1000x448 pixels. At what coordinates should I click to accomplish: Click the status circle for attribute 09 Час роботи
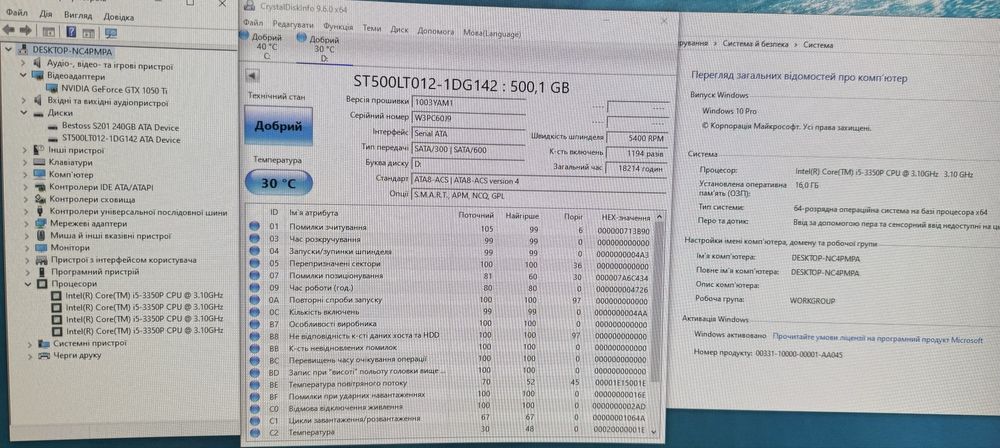(x=255, y=287)
